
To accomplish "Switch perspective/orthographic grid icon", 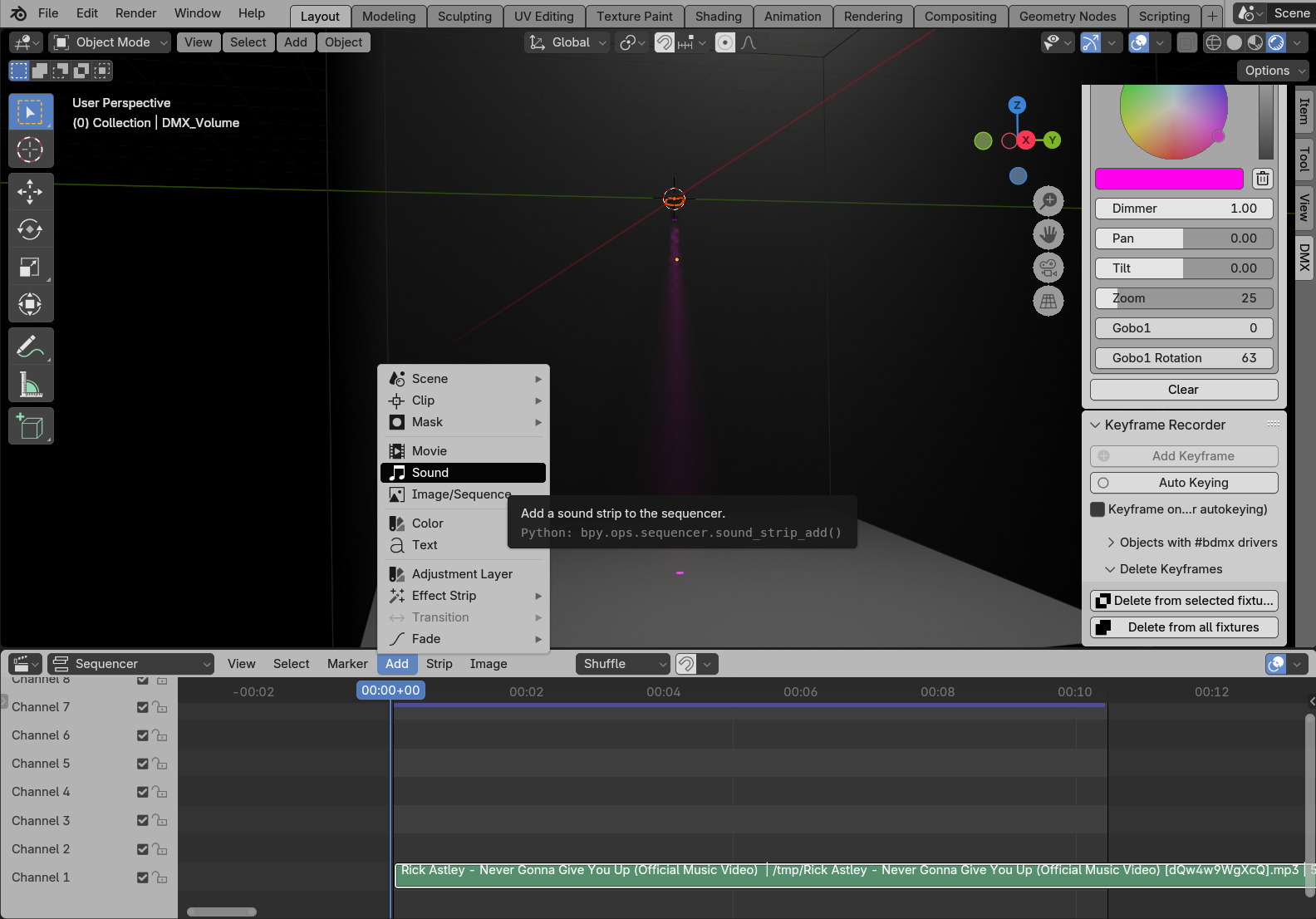I will click(1048, 301).
